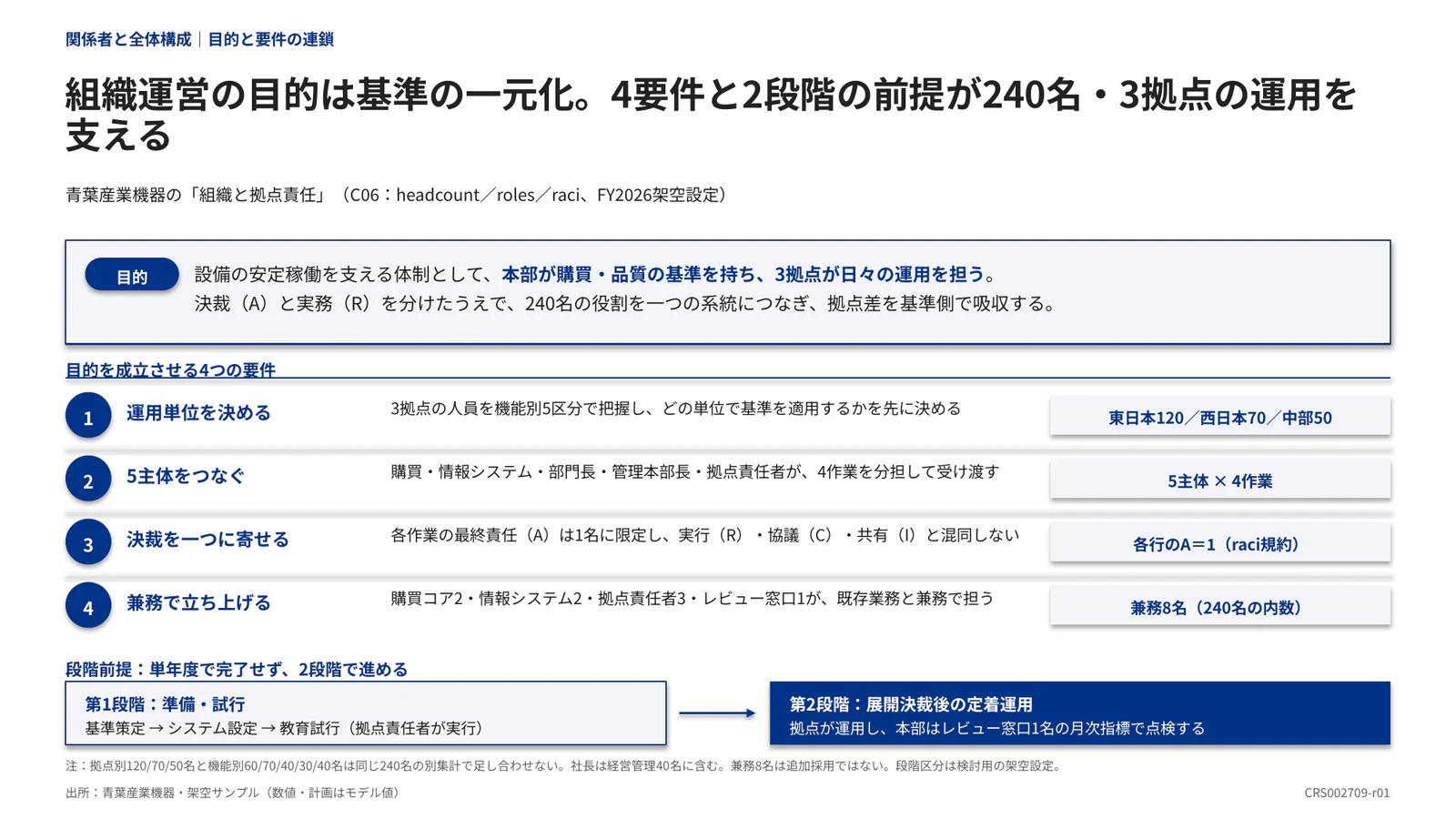Click the heading 運用単位を決める

(198, 412)
